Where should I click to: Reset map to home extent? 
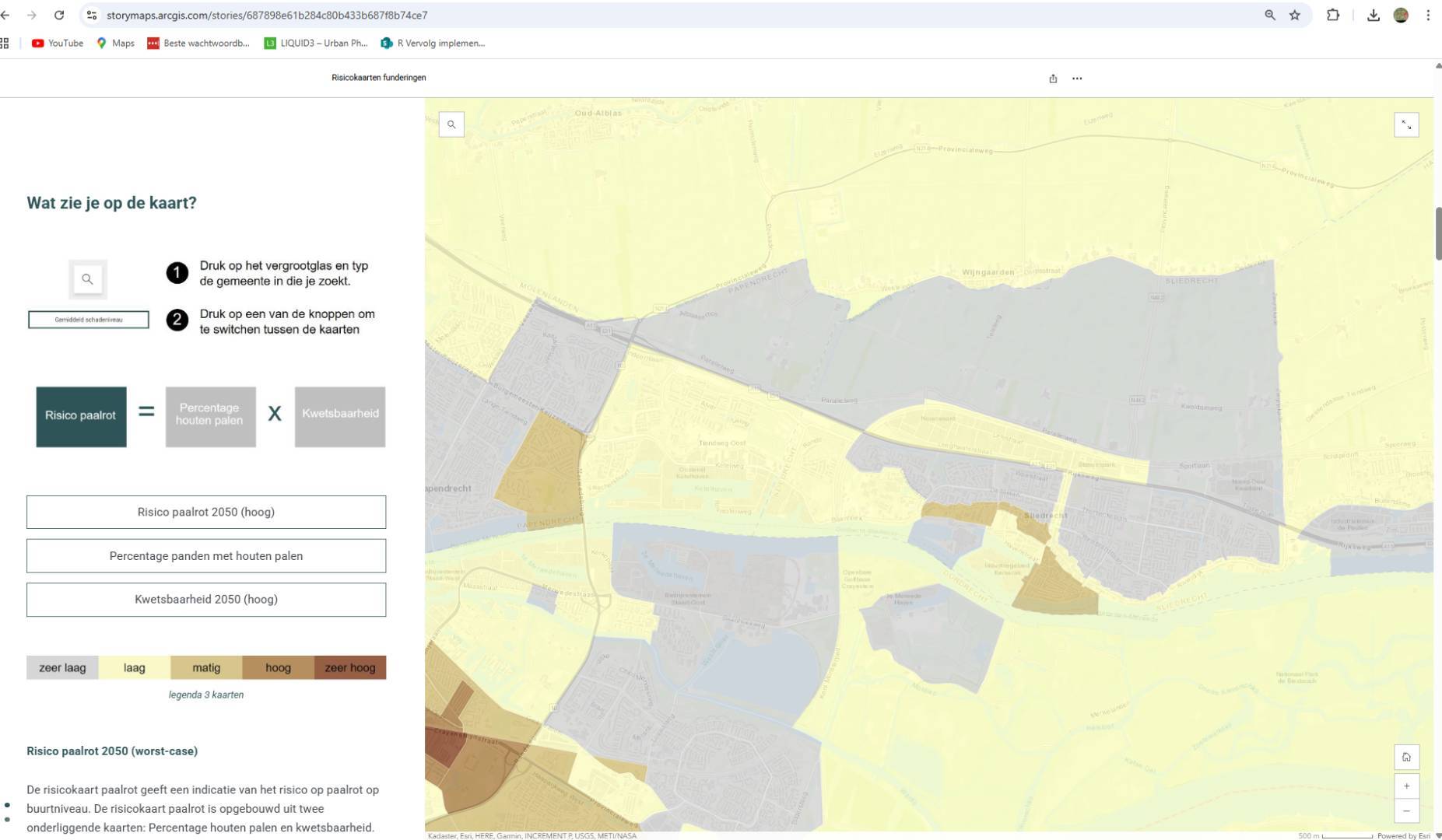click(1406, 757)
